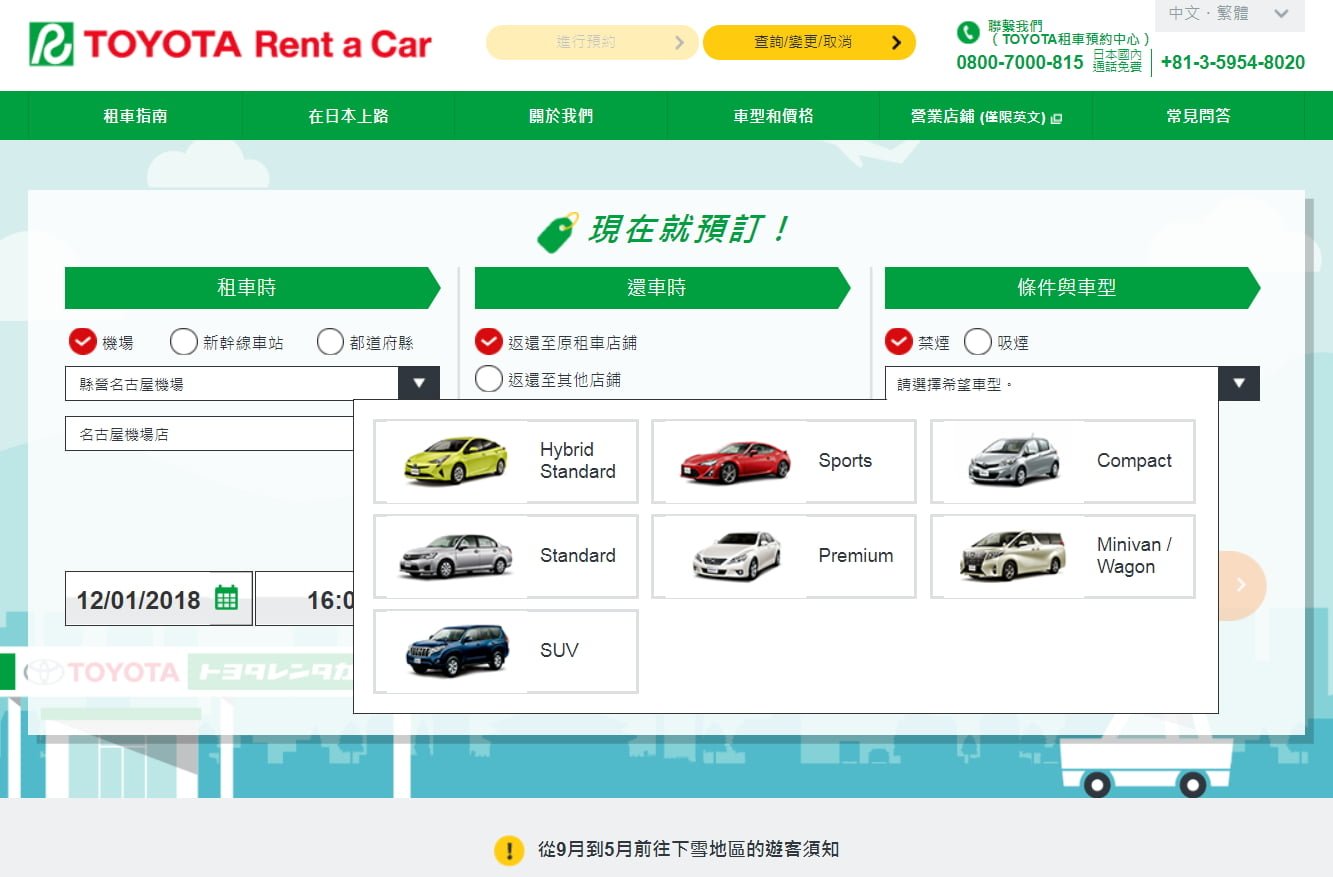Image resolution: width=1333 pixels, height=877 pixels.
Task: Click the external link icon beside 營業店鋪
Action: point(1057,118)
